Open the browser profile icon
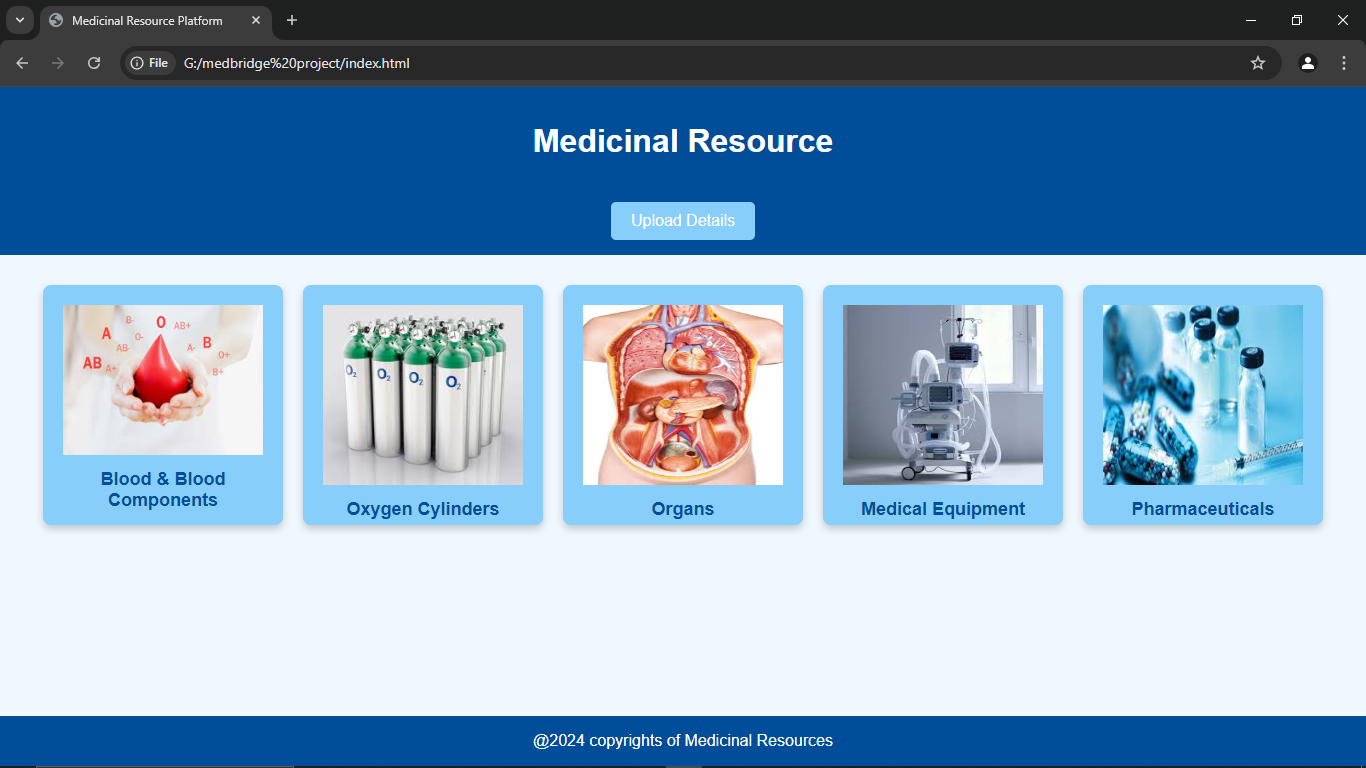 [1308, 63]
